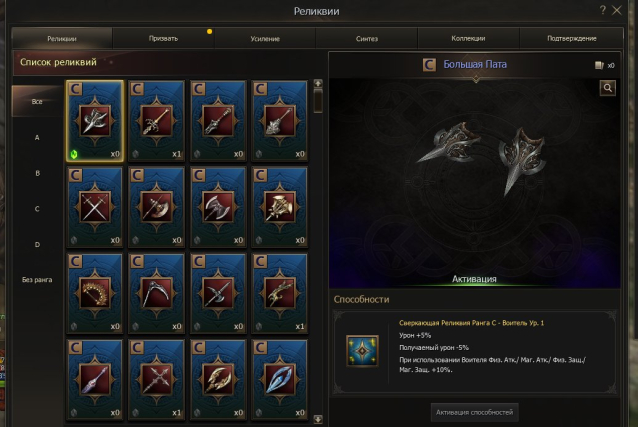Screen dimensions: 638x427
Task: Filter relic list by rank A
Action: (x=37, y=138)
